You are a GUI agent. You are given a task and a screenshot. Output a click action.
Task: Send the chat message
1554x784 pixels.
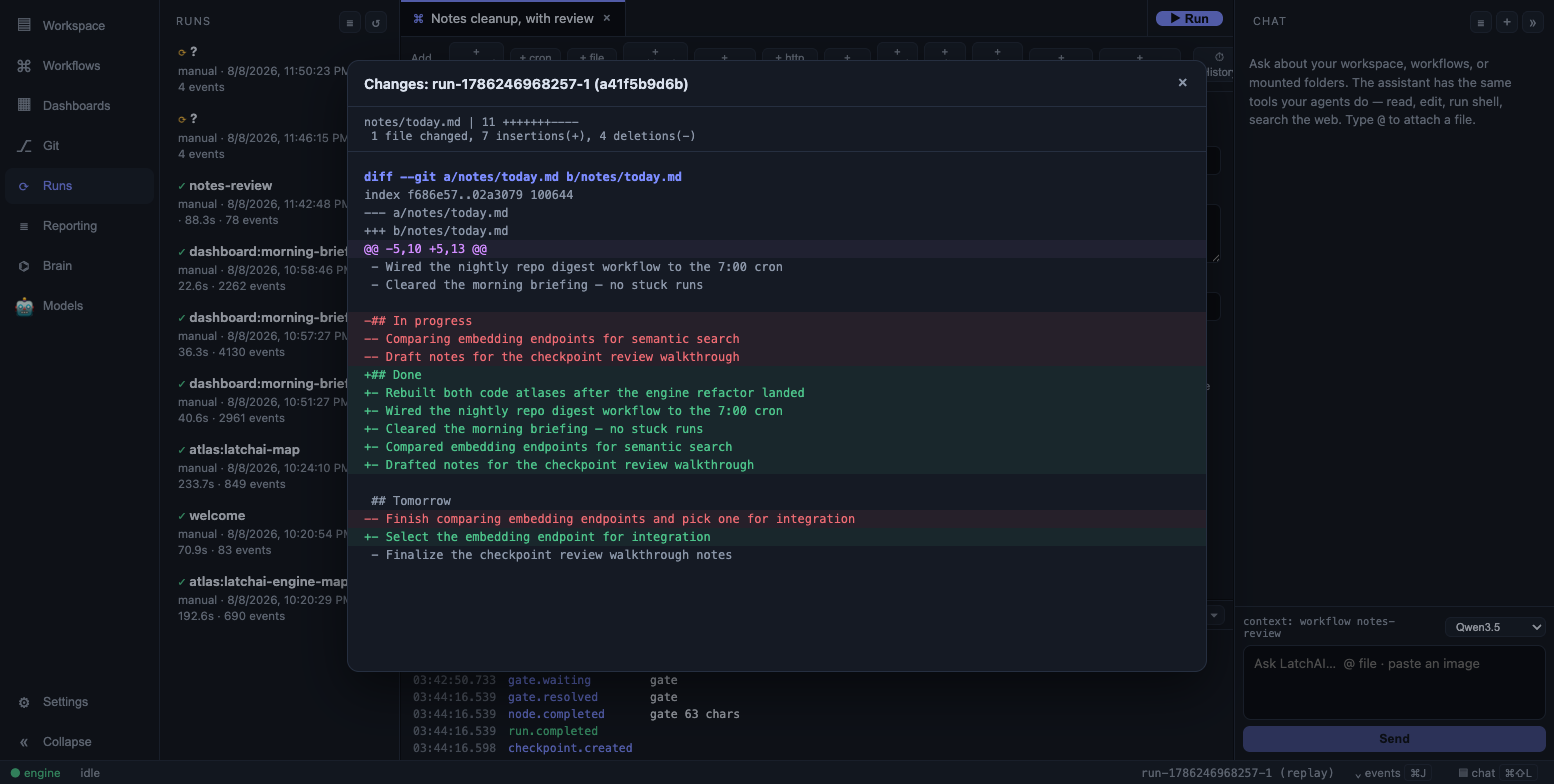tap(1394, 739)
